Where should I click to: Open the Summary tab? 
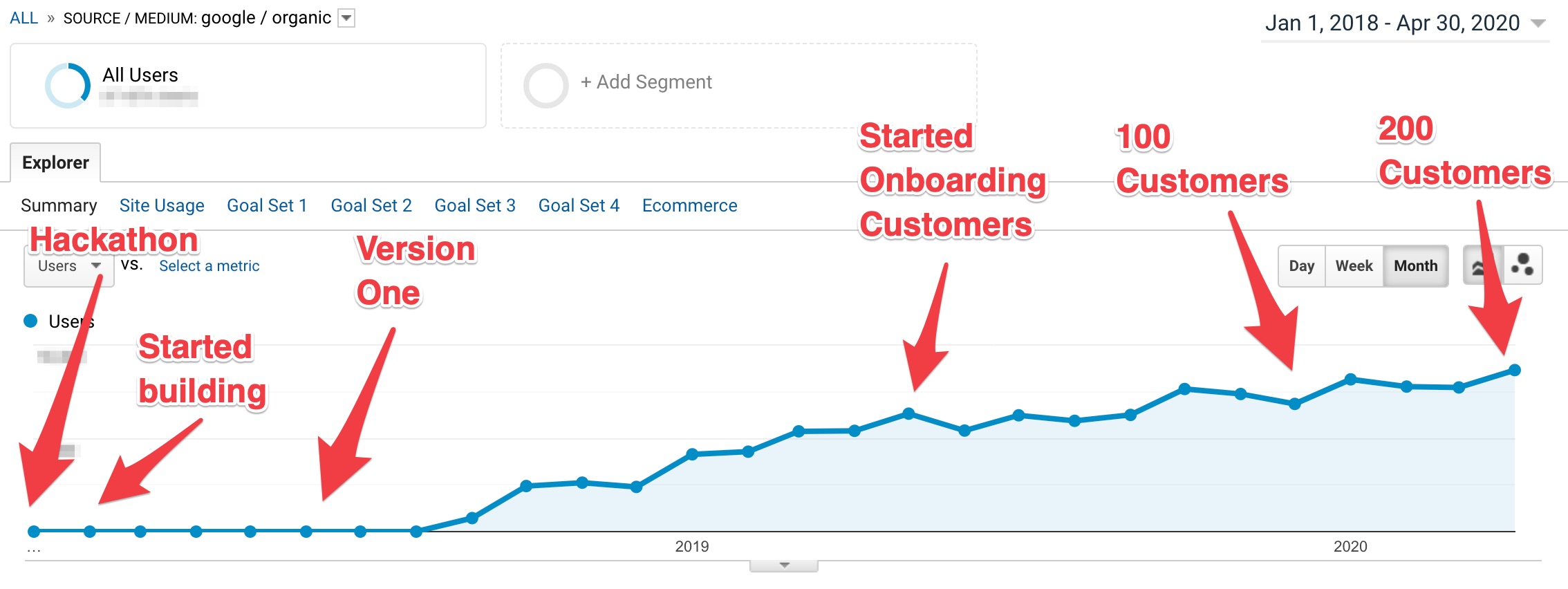[x=59, y=205]
